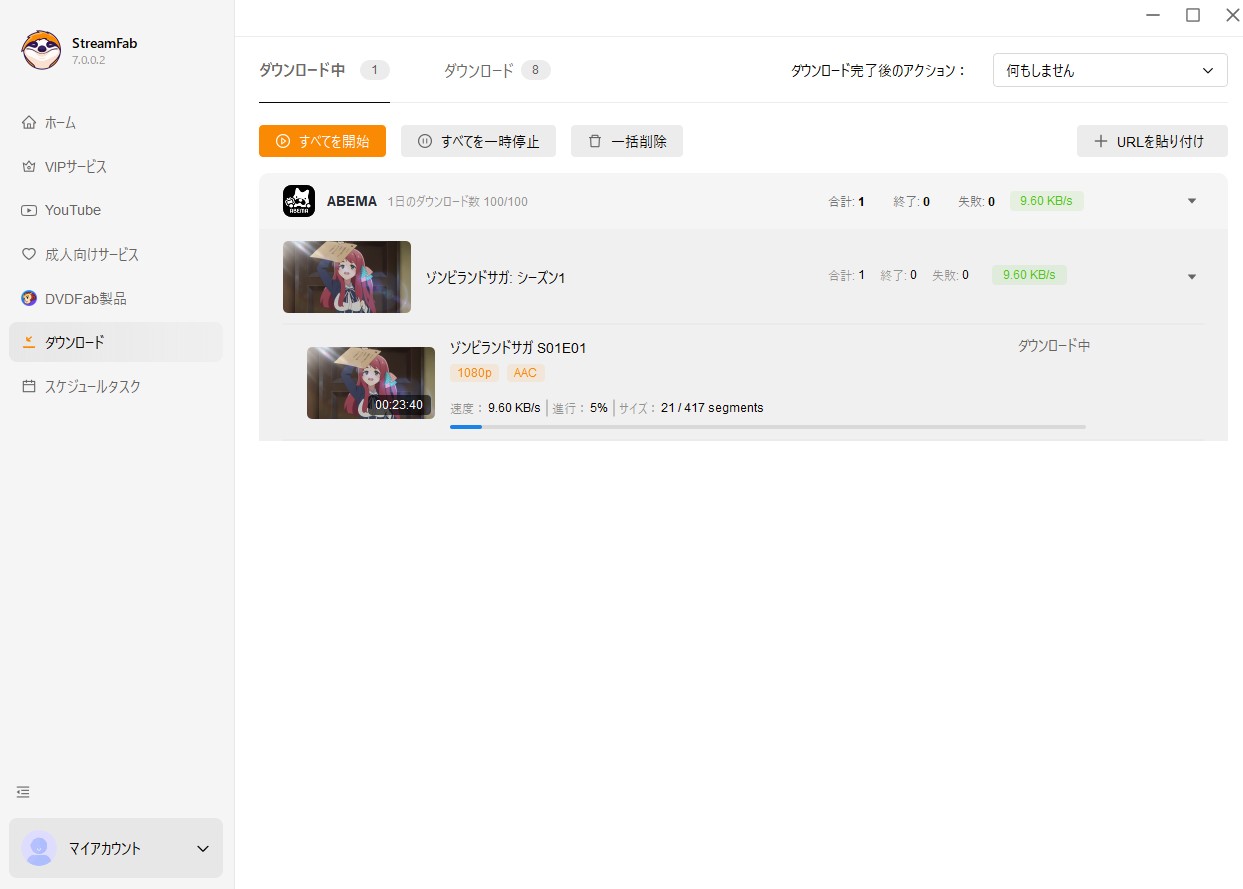The height and width of the screenshot is (889, 1243).
Task: Open DVDFab製品 icon in sidebar
Action: 28,299
